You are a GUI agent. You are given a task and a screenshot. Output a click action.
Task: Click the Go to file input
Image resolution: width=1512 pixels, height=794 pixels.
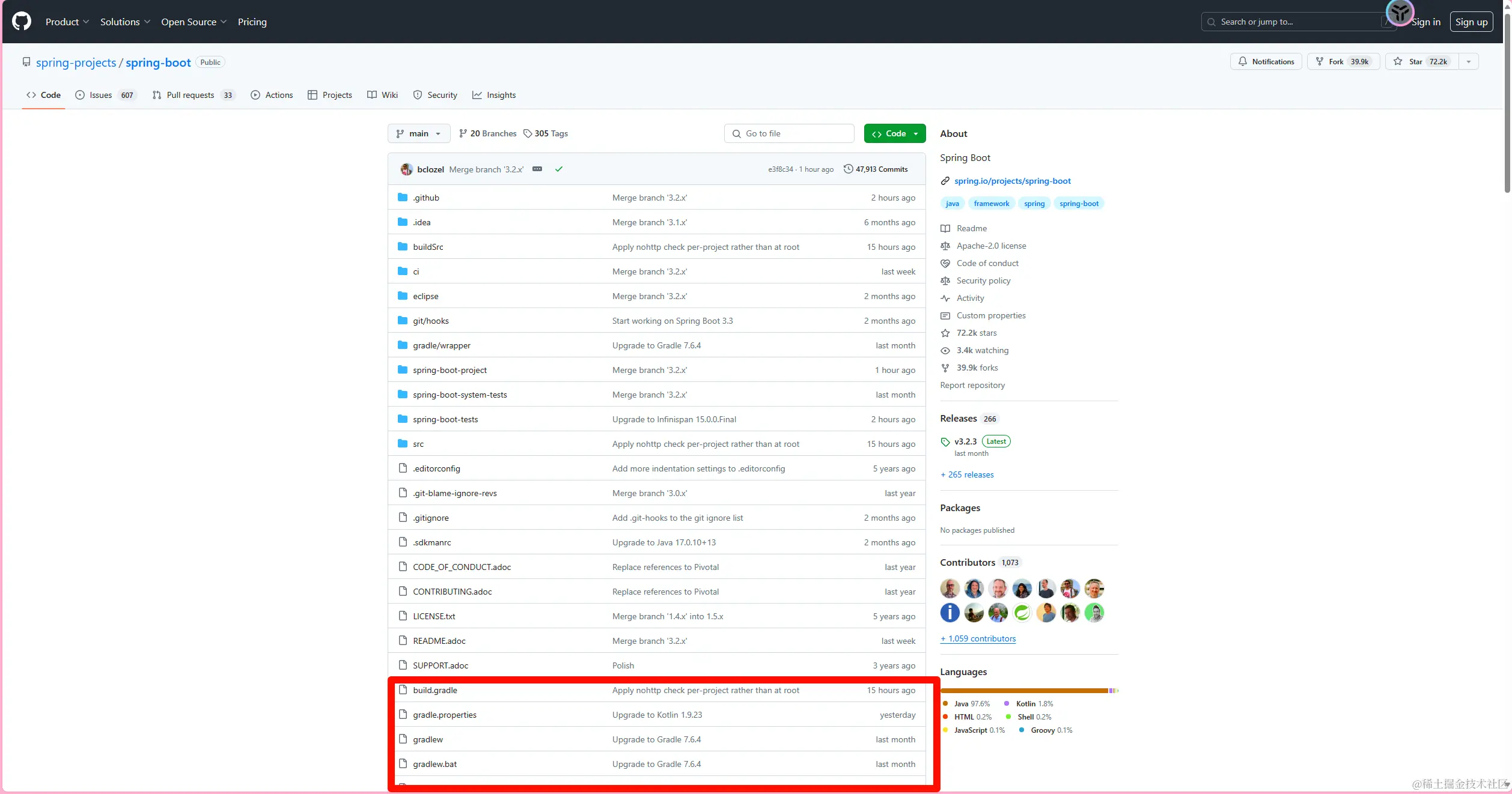788,133
